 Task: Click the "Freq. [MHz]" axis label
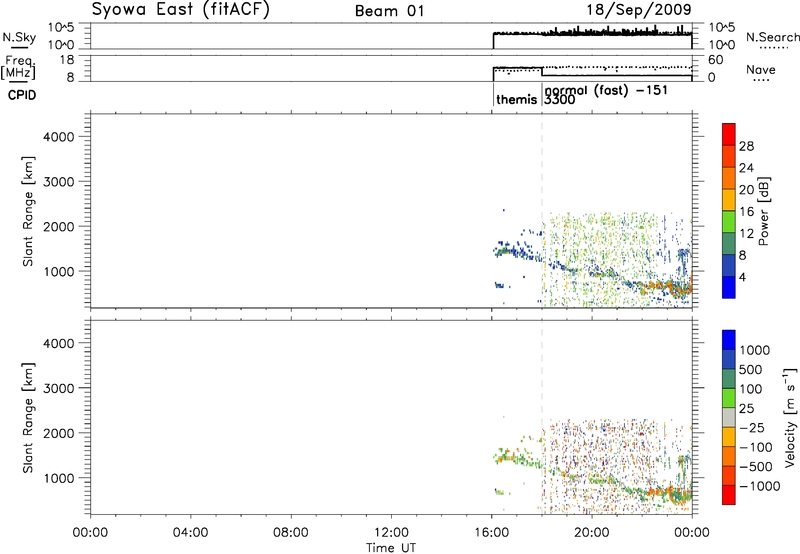tap(18, 67)
